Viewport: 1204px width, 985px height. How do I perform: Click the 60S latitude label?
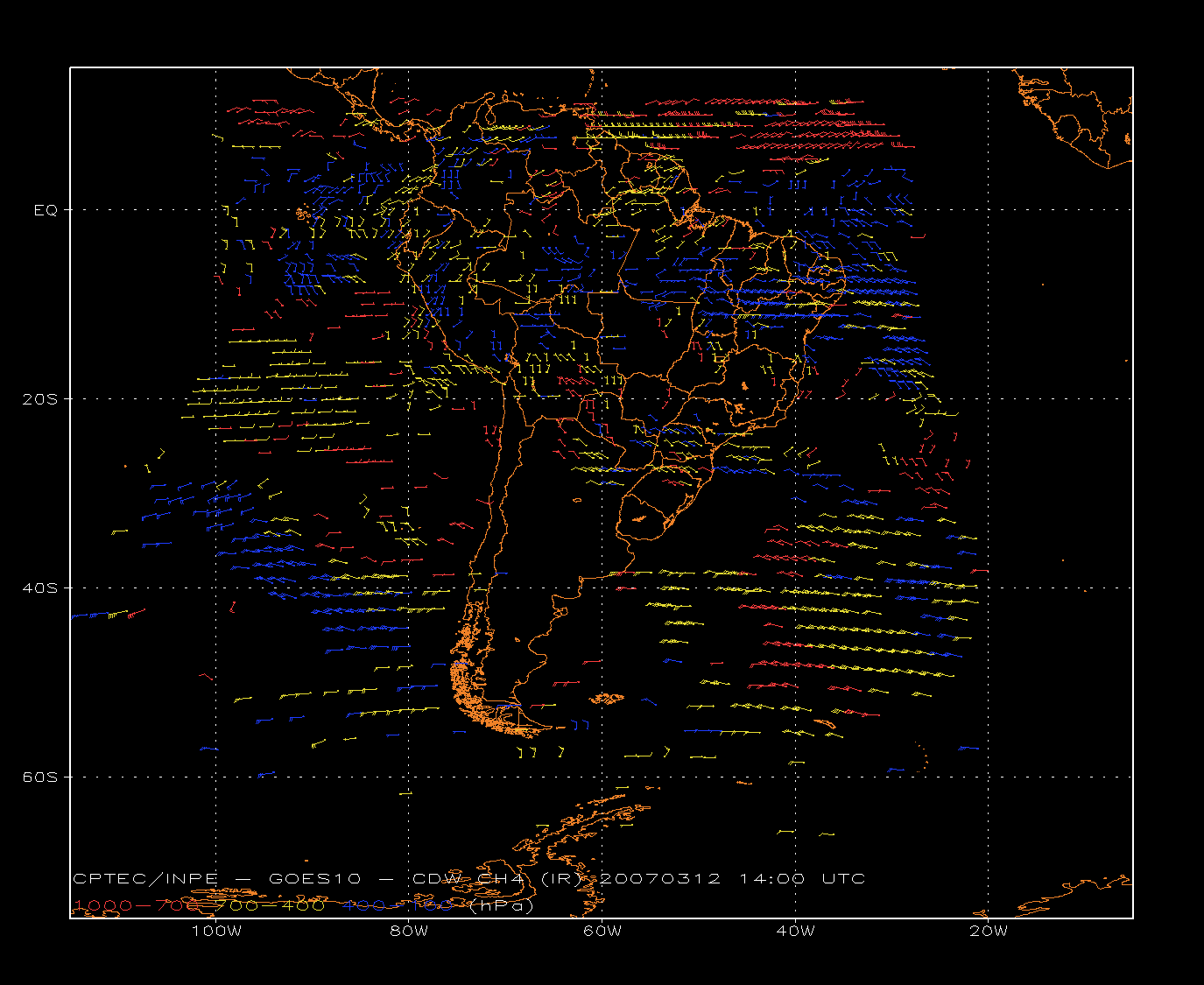click(39, 777)
